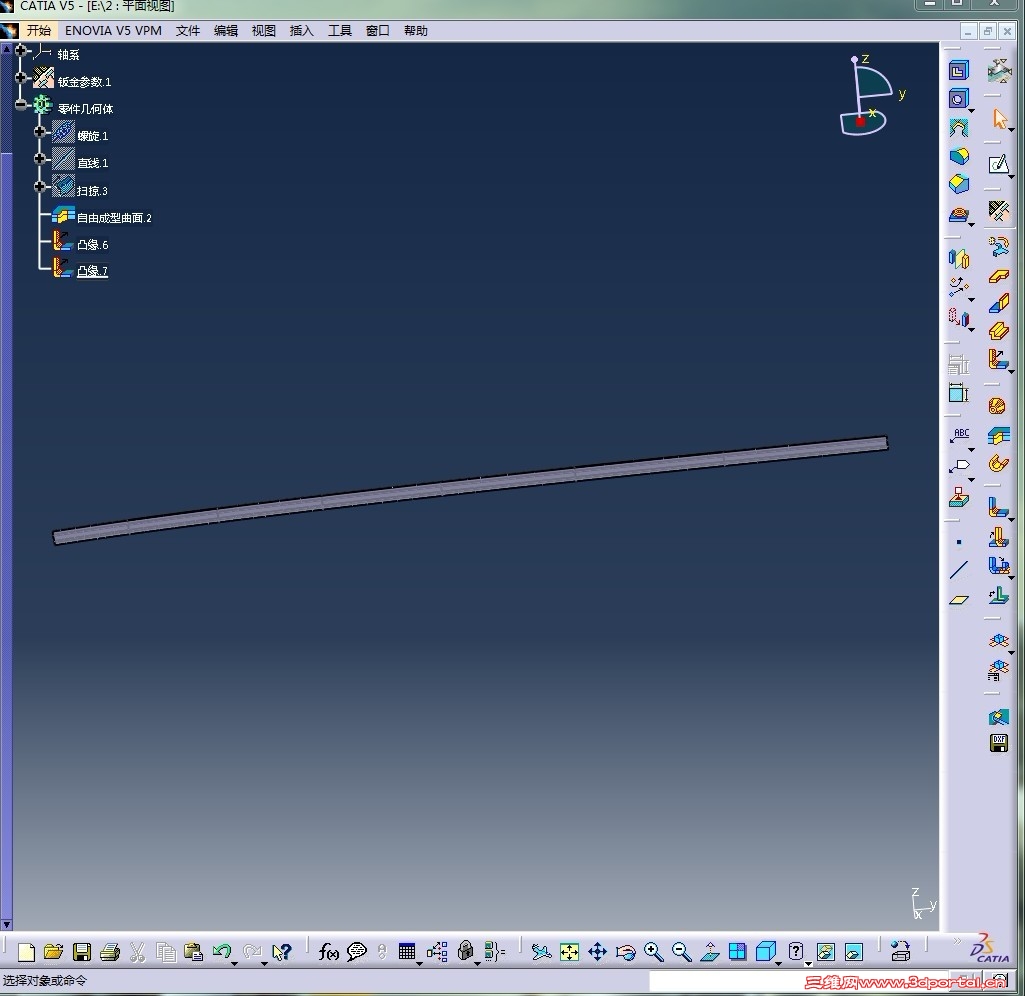Viewport: 1025px width, 996px height.
Task: Open the view mode dropdown beside isometric cube
Action: (778, 964)
